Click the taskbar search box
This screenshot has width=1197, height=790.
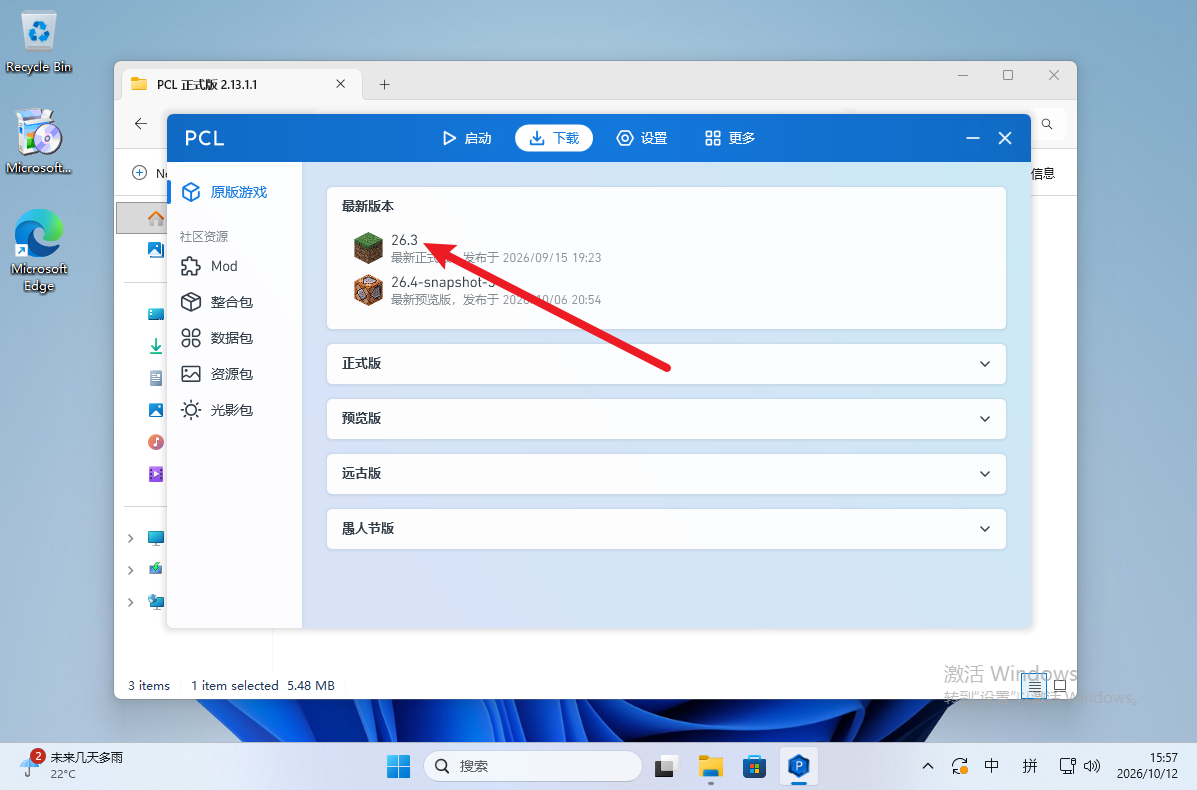point(533,766)
